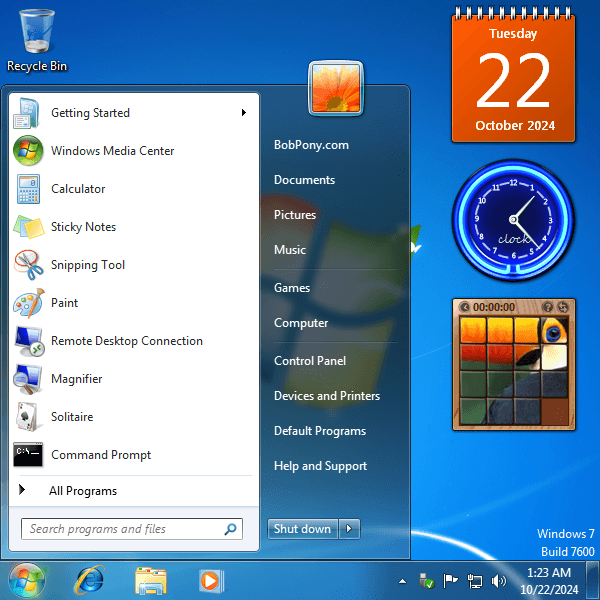Open Command Prompt
This screenshot has width=600, height=600.
pos(100,455)
